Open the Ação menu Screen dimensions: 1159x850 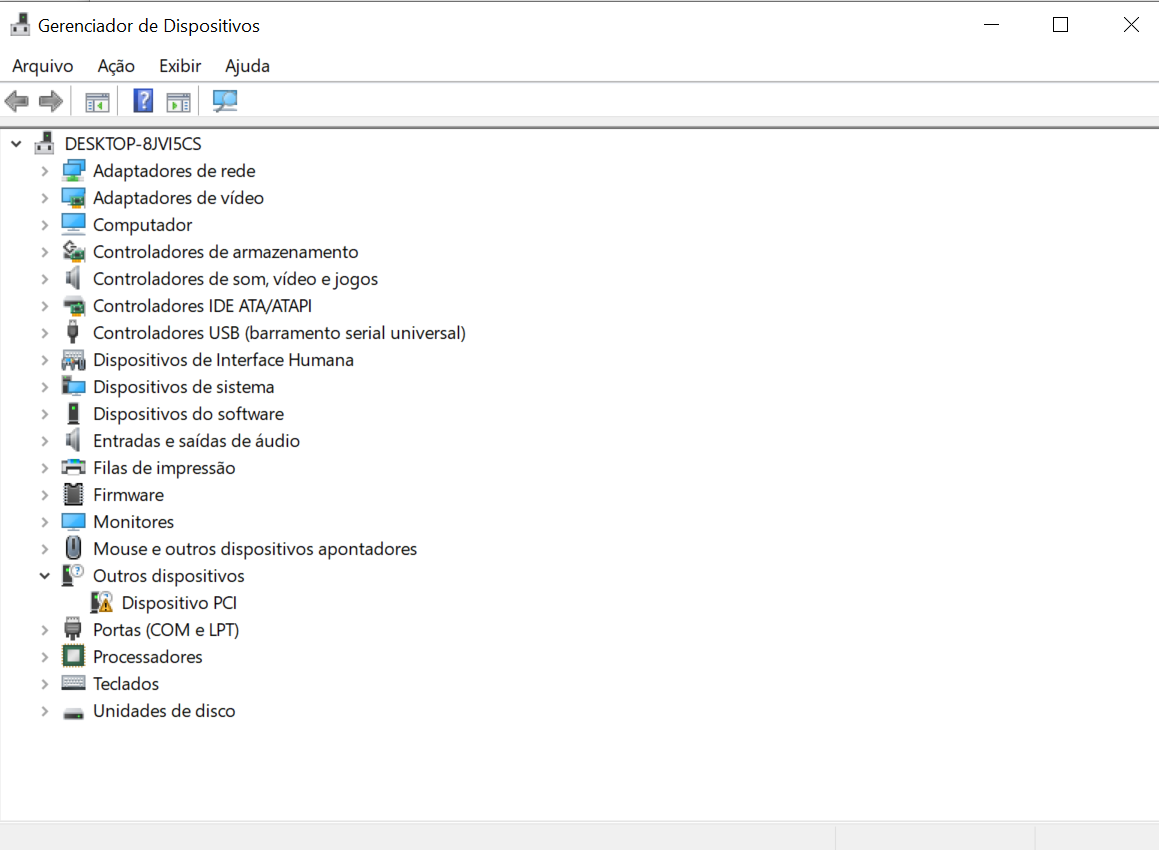coord(116,66)
